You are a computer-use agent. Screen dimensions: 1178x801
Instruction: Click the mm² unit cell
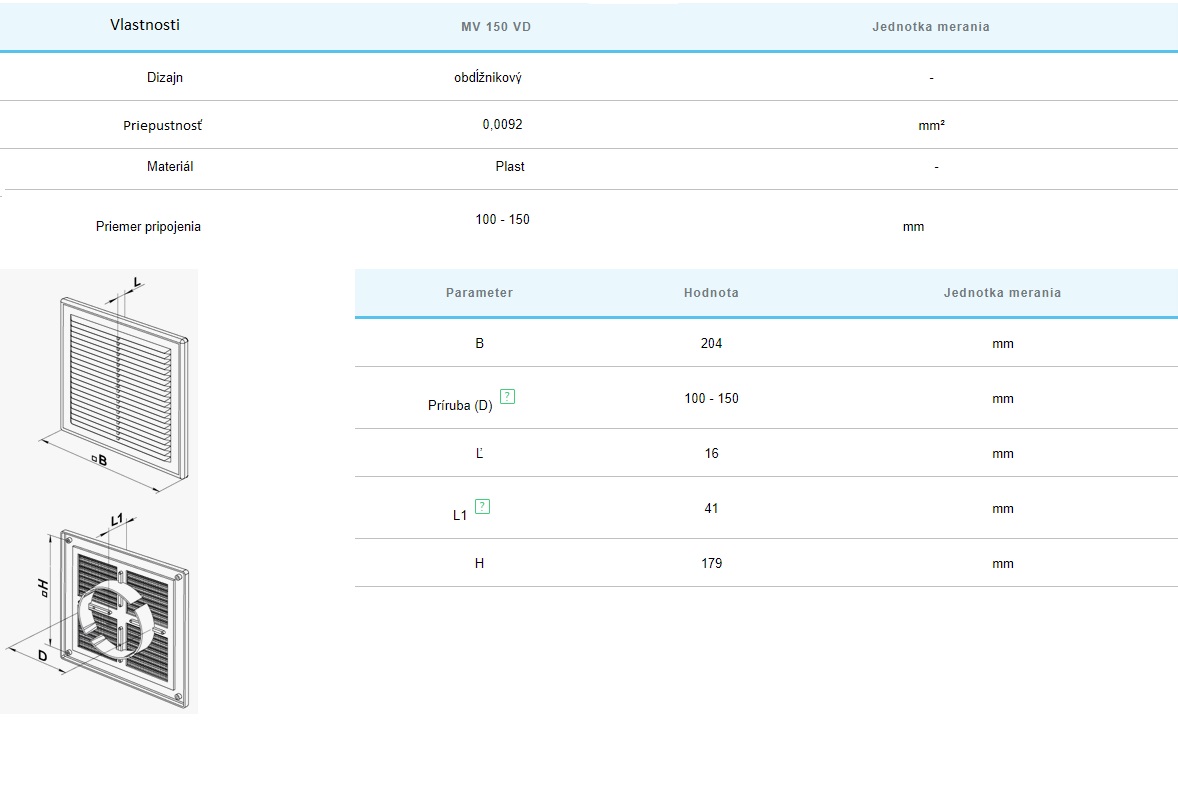(931, 126)
